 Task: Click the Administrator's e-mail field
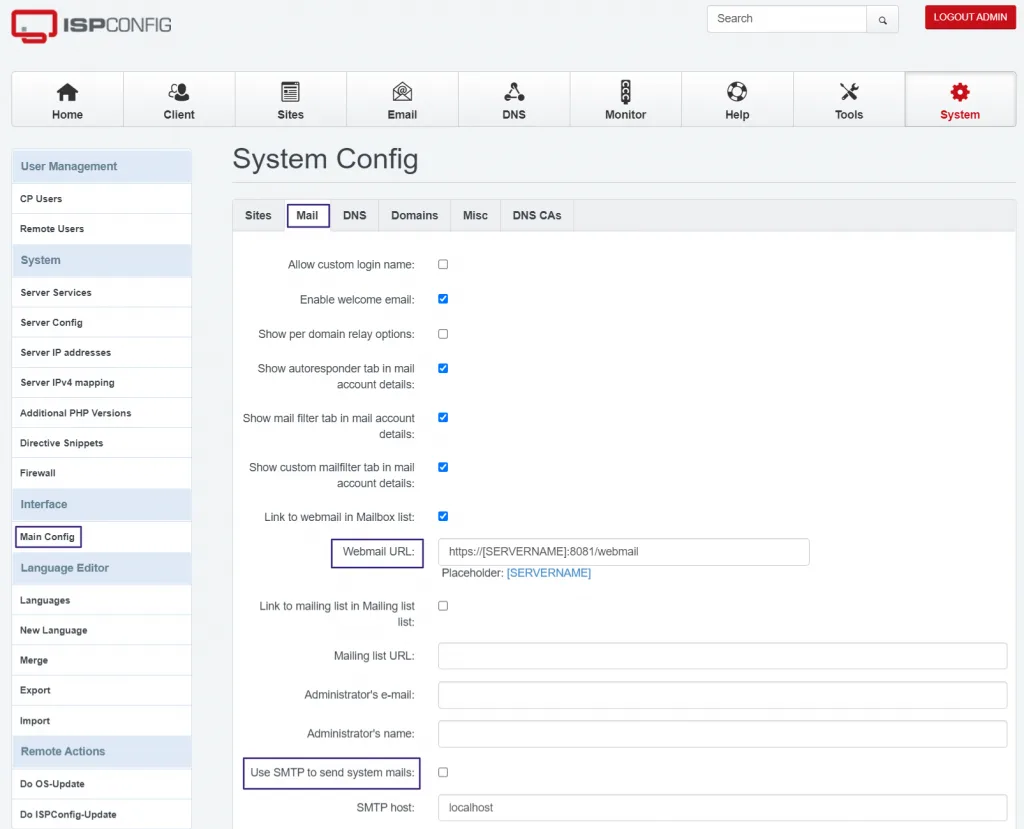(722, 695)
